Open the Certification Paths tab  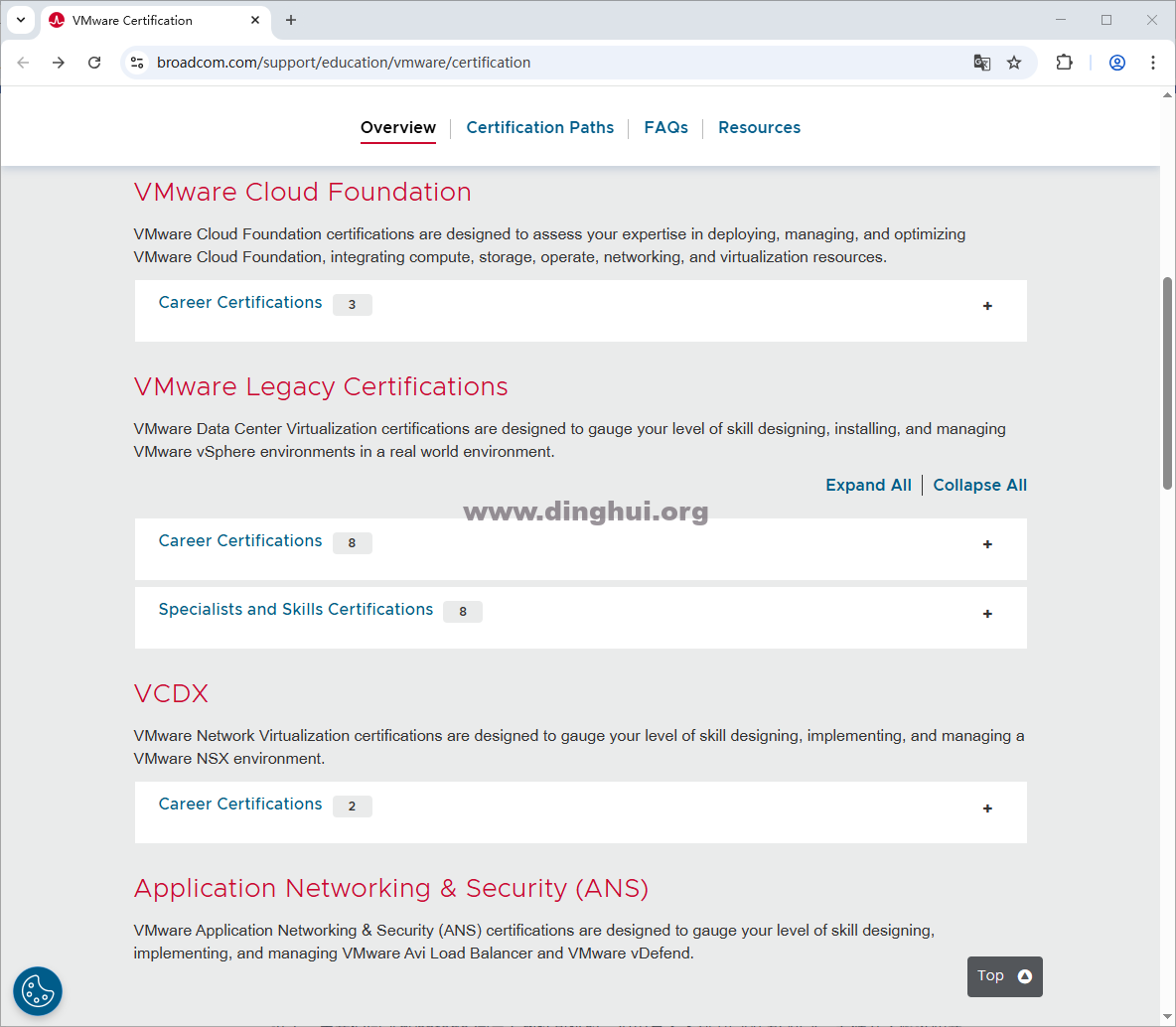pos(540,127)
